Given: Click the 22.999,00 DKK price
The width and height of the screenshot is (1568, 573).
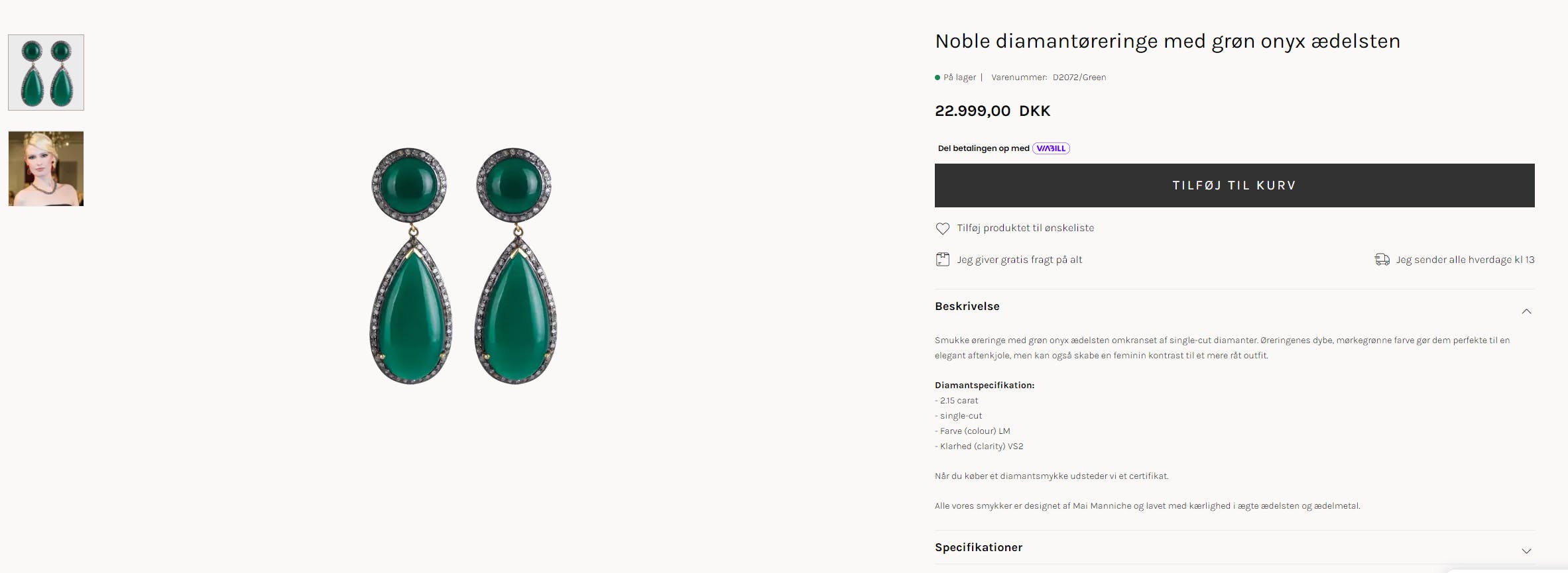Looking at the screenshot, I should [x=993, y=111].
